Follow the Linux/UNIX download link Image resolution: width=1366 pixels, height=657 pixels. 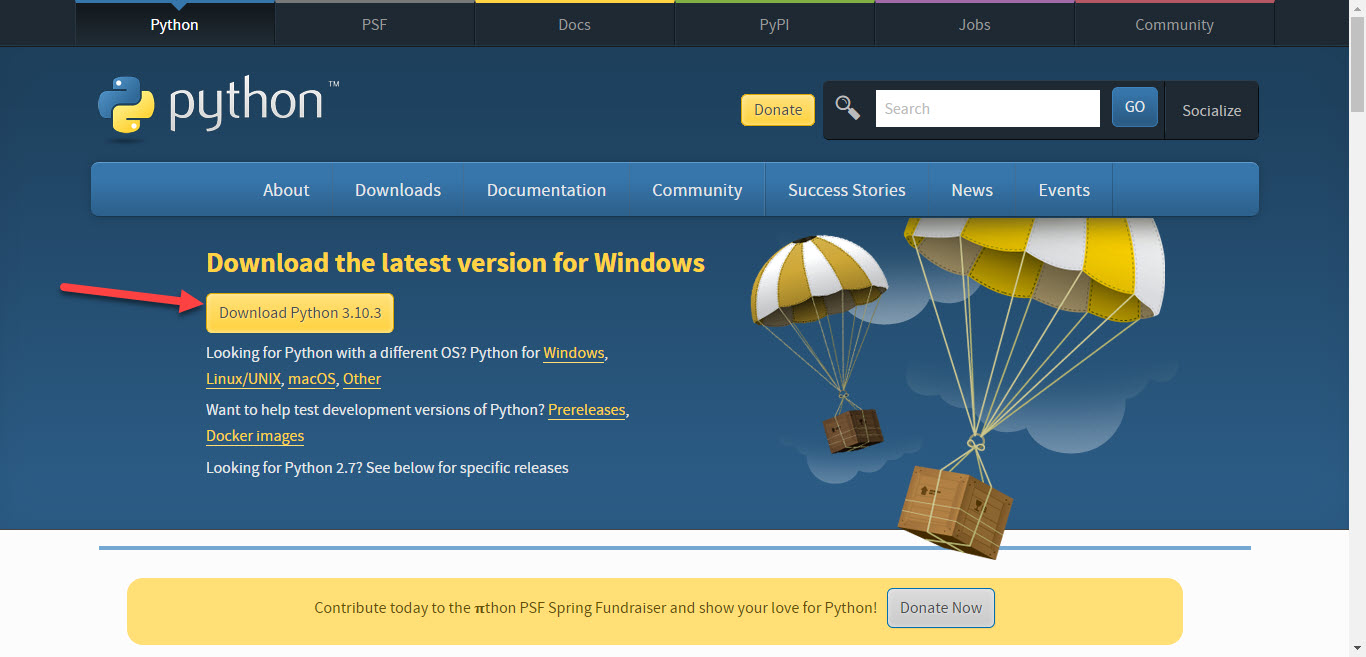pos(243,379)
